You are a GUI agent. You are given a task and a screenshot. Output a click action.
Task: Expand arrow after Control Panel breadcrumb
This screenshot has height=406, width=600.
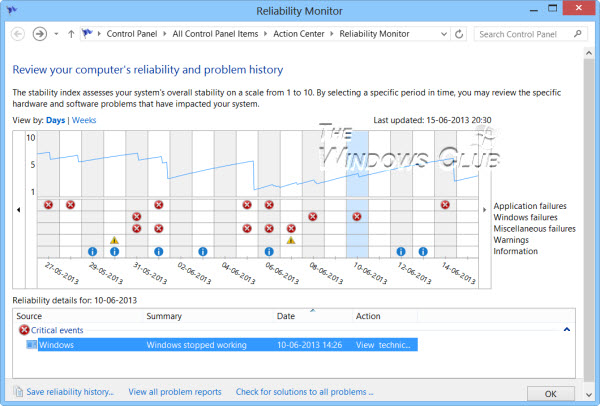click(x=165, y=34)
